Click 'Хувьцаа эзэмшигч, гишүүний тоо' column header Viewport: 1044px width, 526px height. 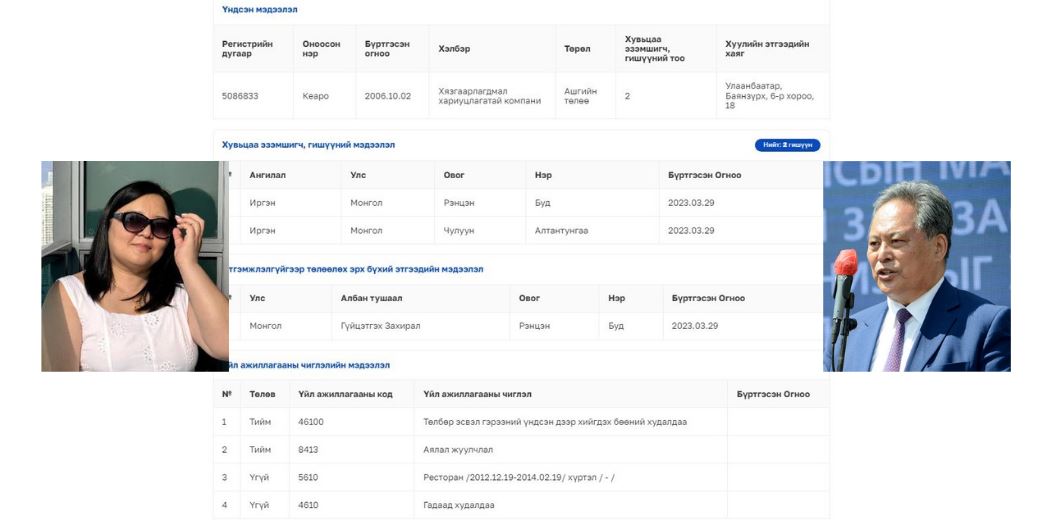(654, 49)
